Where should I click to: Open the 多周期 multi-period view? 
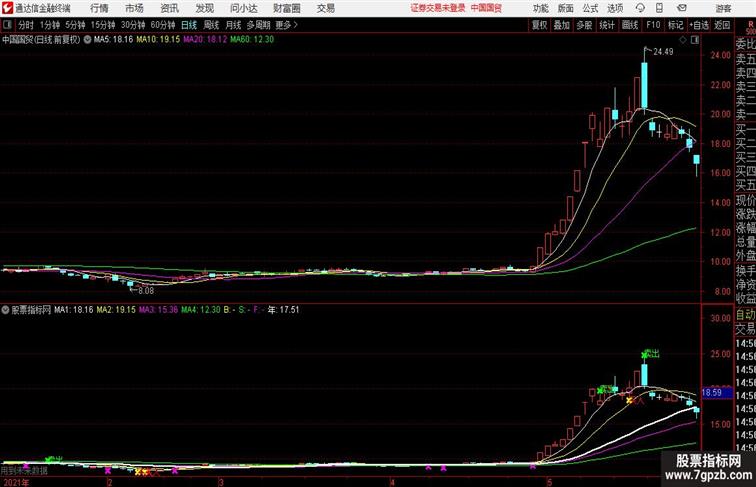(x=258, y=25)
